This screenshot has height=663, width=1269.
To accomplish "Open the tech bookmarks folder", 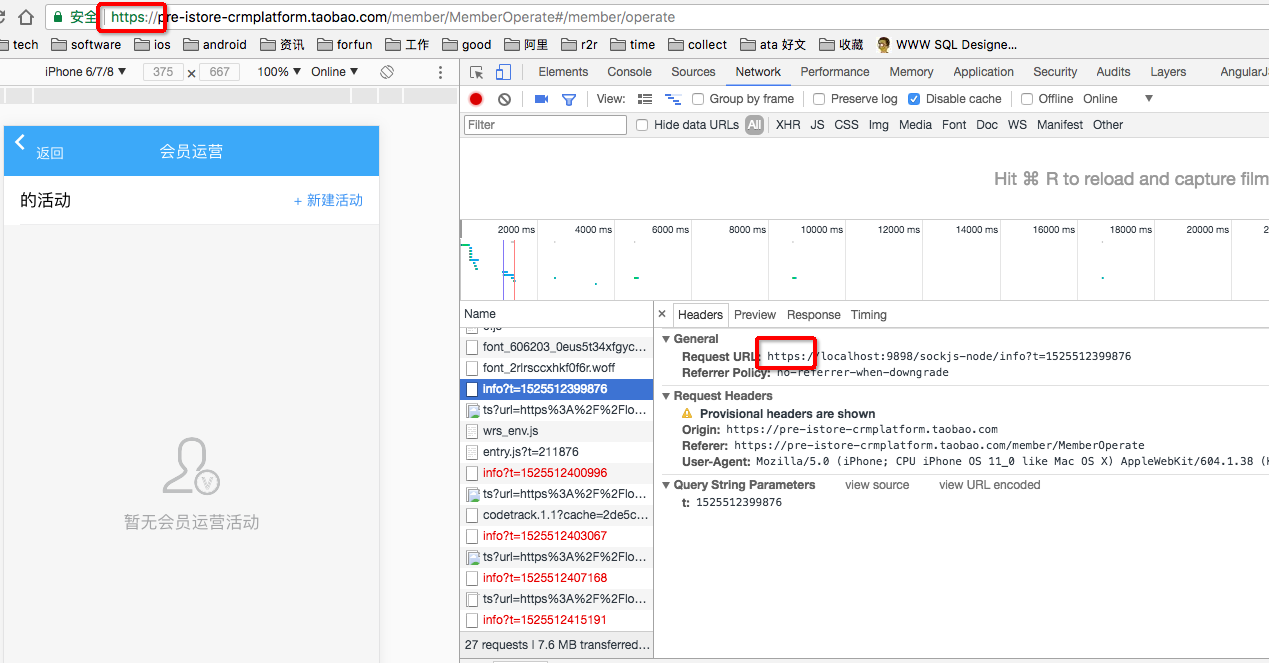I will 19,44.
